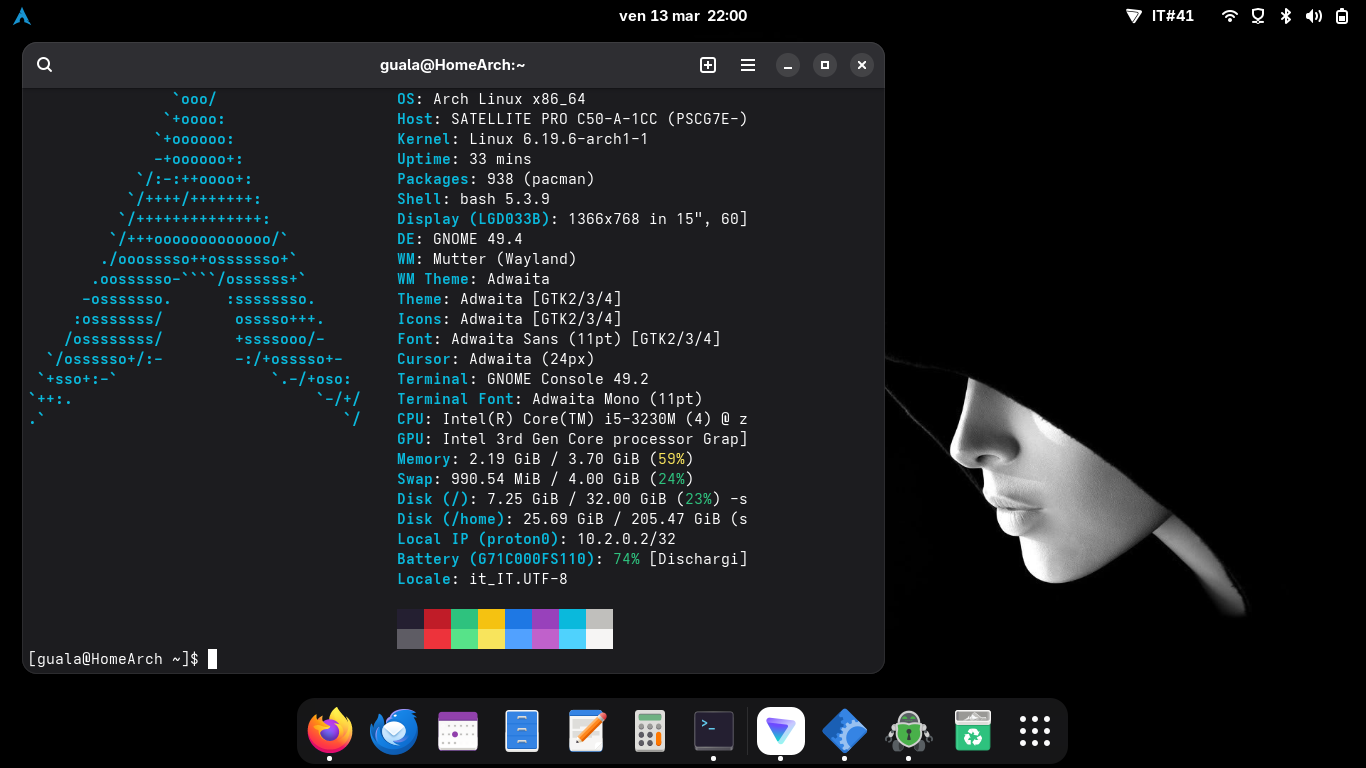Screen dimensions: 1366x768
Task: Click the Wi-Fi icon in top bar
Action: click(1230, 16)
